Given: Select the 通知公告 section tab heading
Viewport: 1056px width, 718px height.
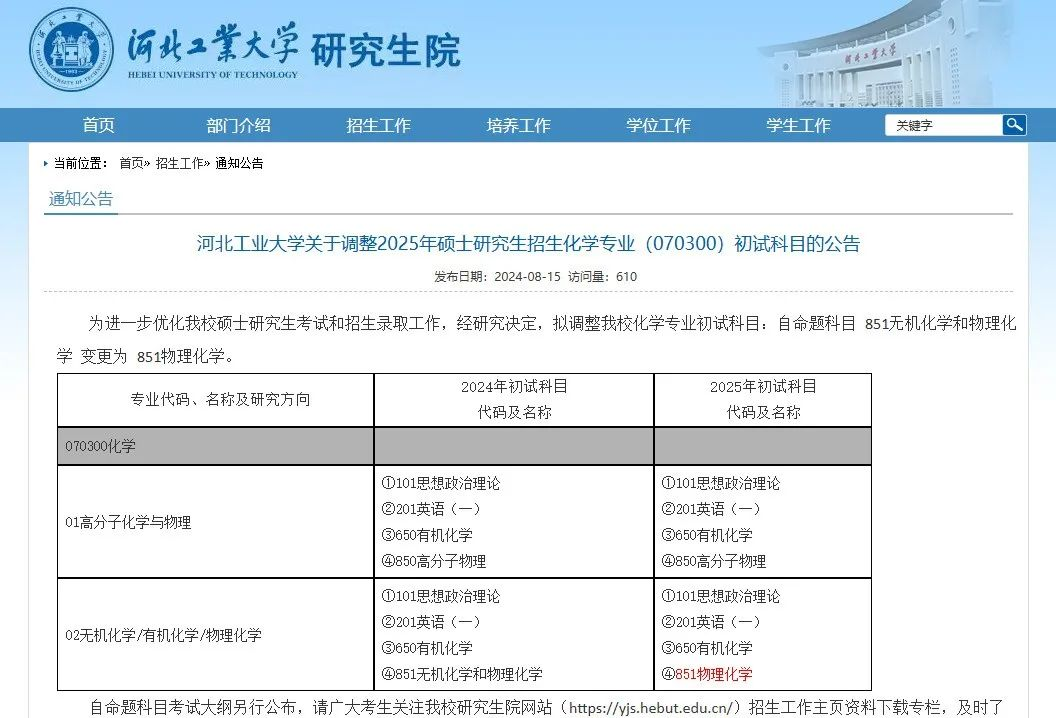Looking at the screenshot, I should coord(81,199).
